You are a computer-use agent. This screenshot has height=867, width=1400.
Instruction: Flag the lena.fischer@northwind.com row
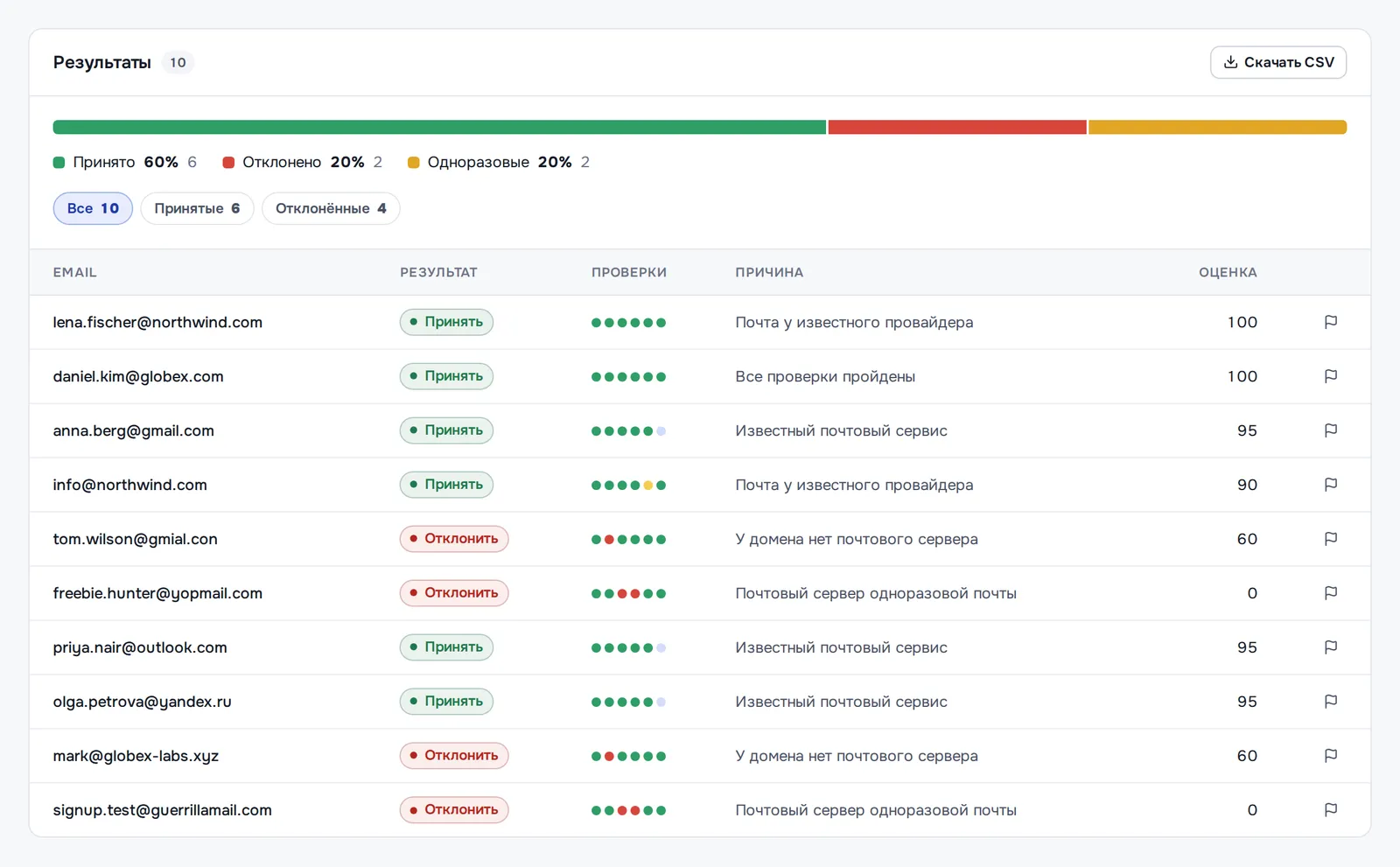[1330, 322]
